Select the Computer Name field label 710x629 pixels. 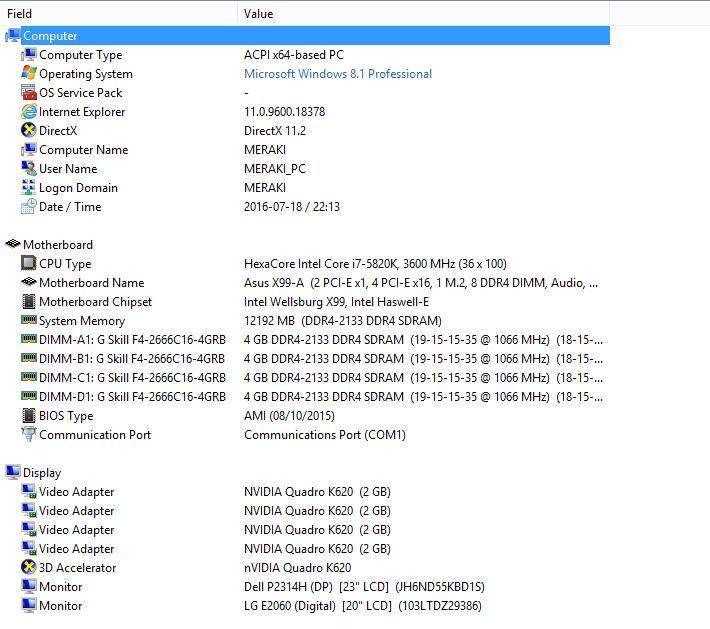click(x=84, y=150)
